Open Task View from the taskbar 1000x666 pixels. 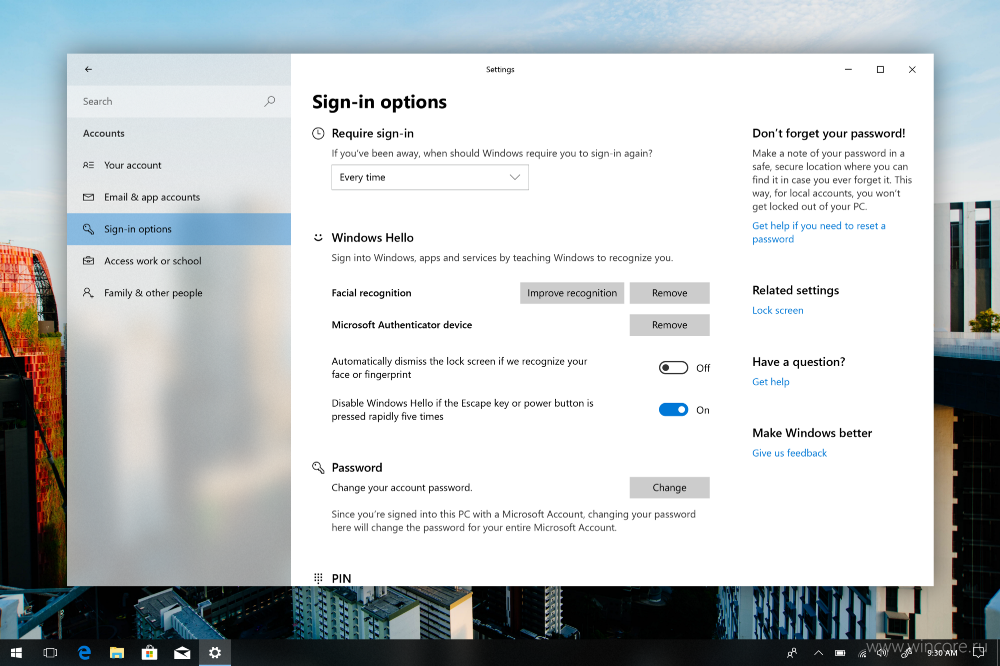[x=50, y=653]
